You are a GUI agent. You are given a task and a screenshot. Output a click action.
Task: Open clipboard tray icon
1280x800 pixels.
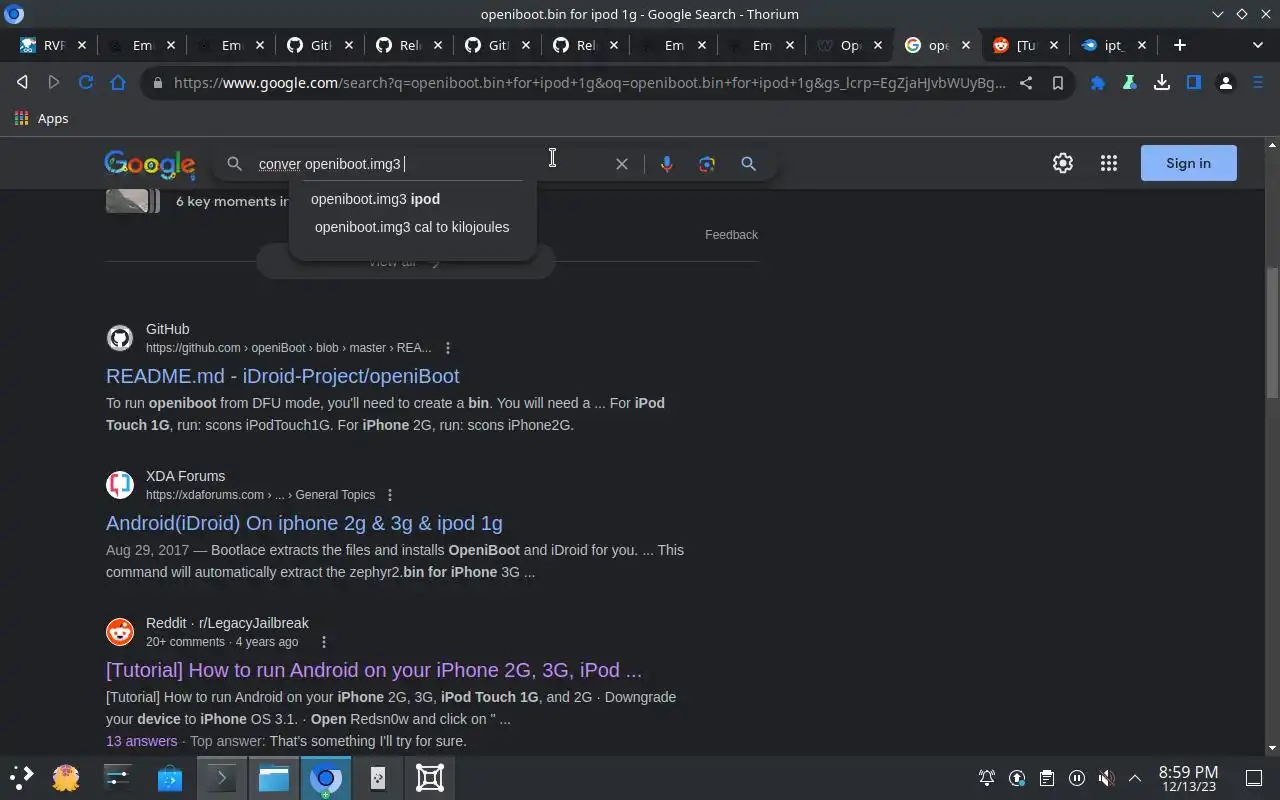tap(1046, 778)
